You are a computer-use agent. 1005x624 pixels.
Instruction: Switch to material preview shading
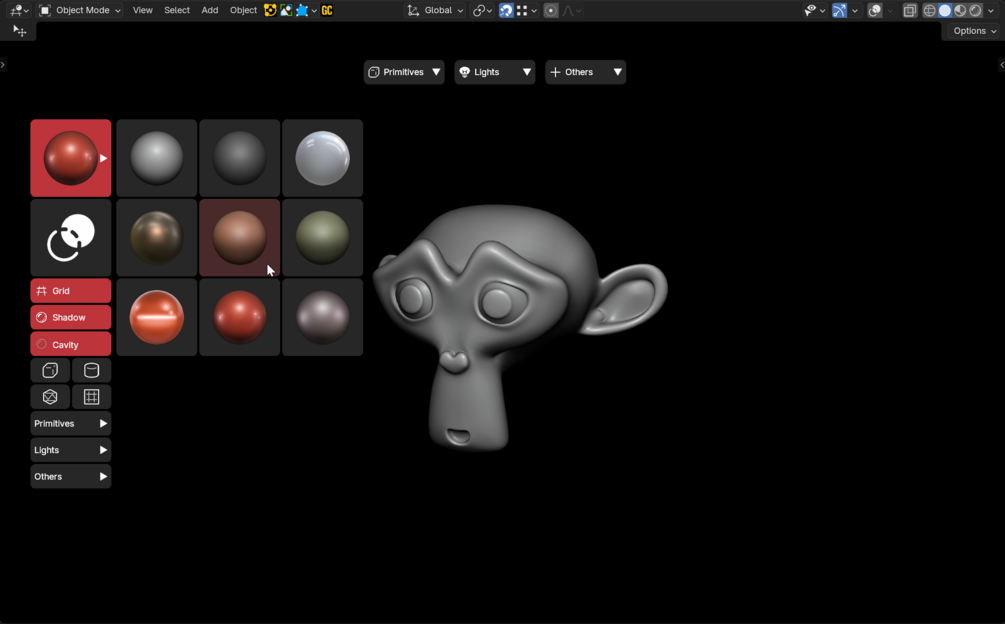click(x=960, y=10)
